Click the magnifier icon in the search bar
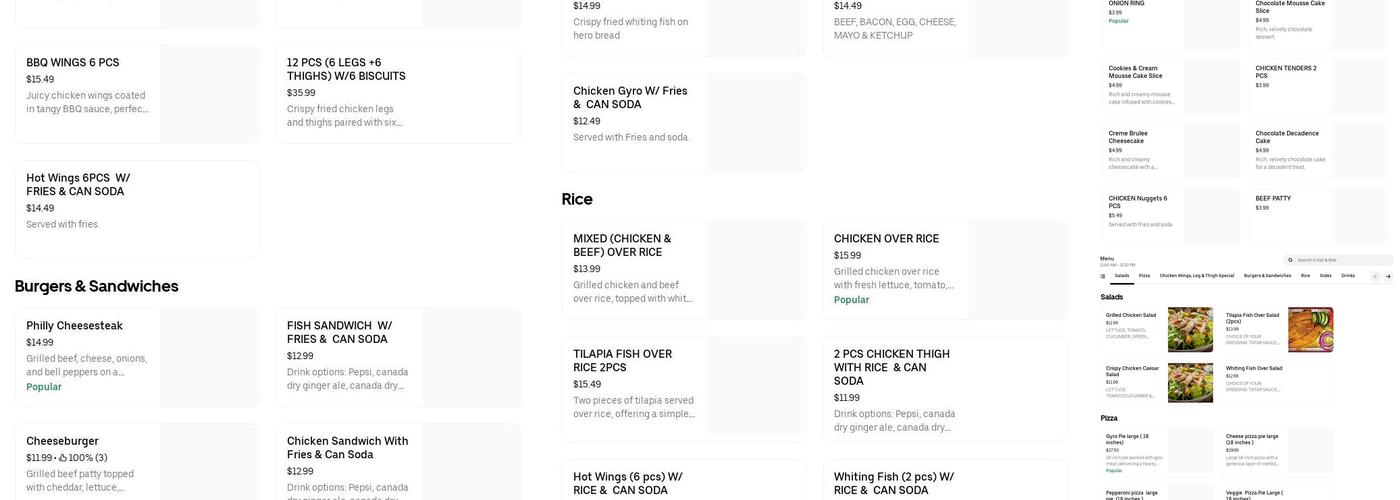The height and width of the screenshot is (500, 1400). coord(1292,260)
